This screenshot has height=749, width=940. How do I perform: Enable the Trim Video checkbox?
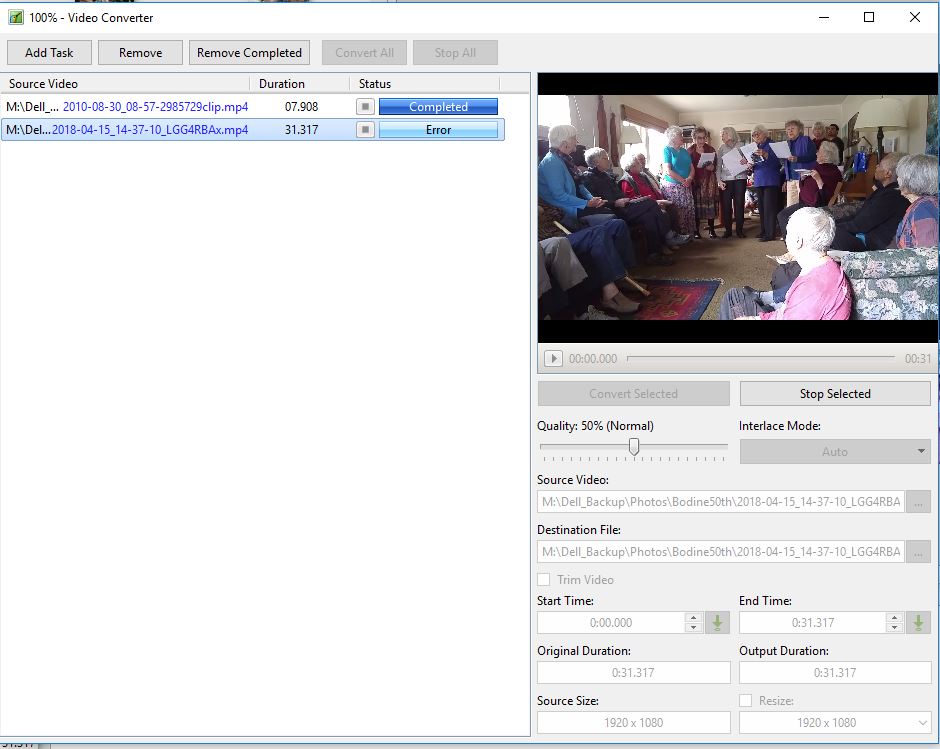click(x=544, y=580)
